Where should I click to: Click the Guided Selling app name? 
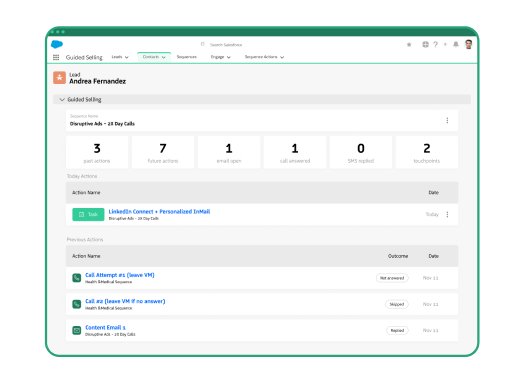pyautogui.click(x=84, y=57)
